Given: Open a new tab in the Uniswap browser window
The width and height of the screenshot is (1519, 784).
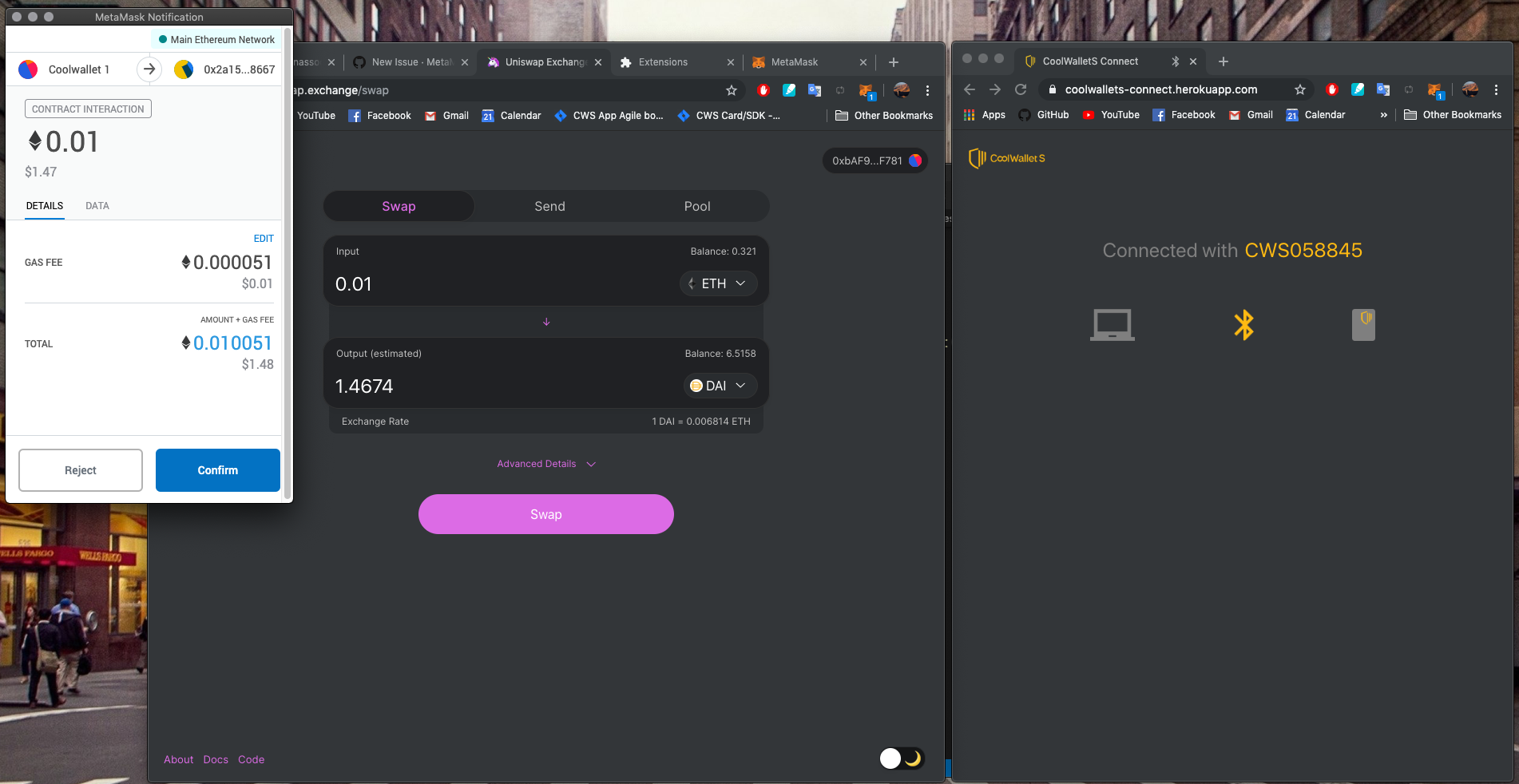Looking at the screenshot, I should [894, 62].
